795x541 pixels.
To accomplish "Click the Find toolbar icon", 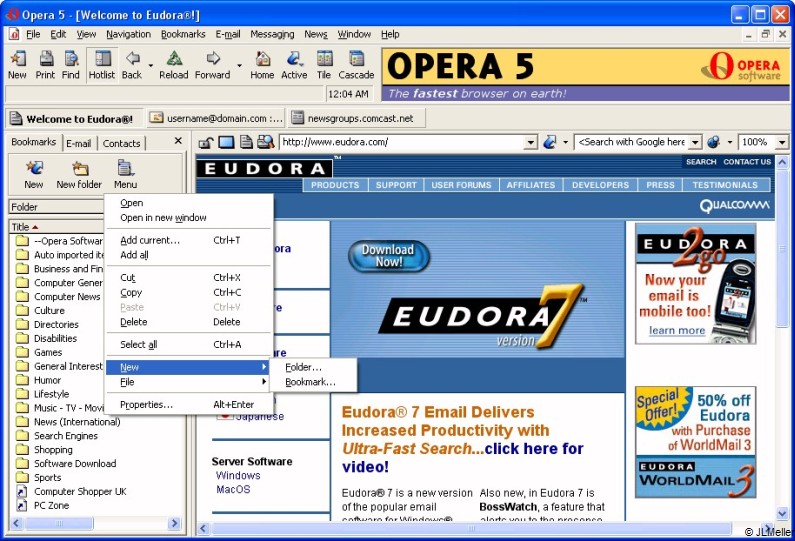I will [71, 59].
